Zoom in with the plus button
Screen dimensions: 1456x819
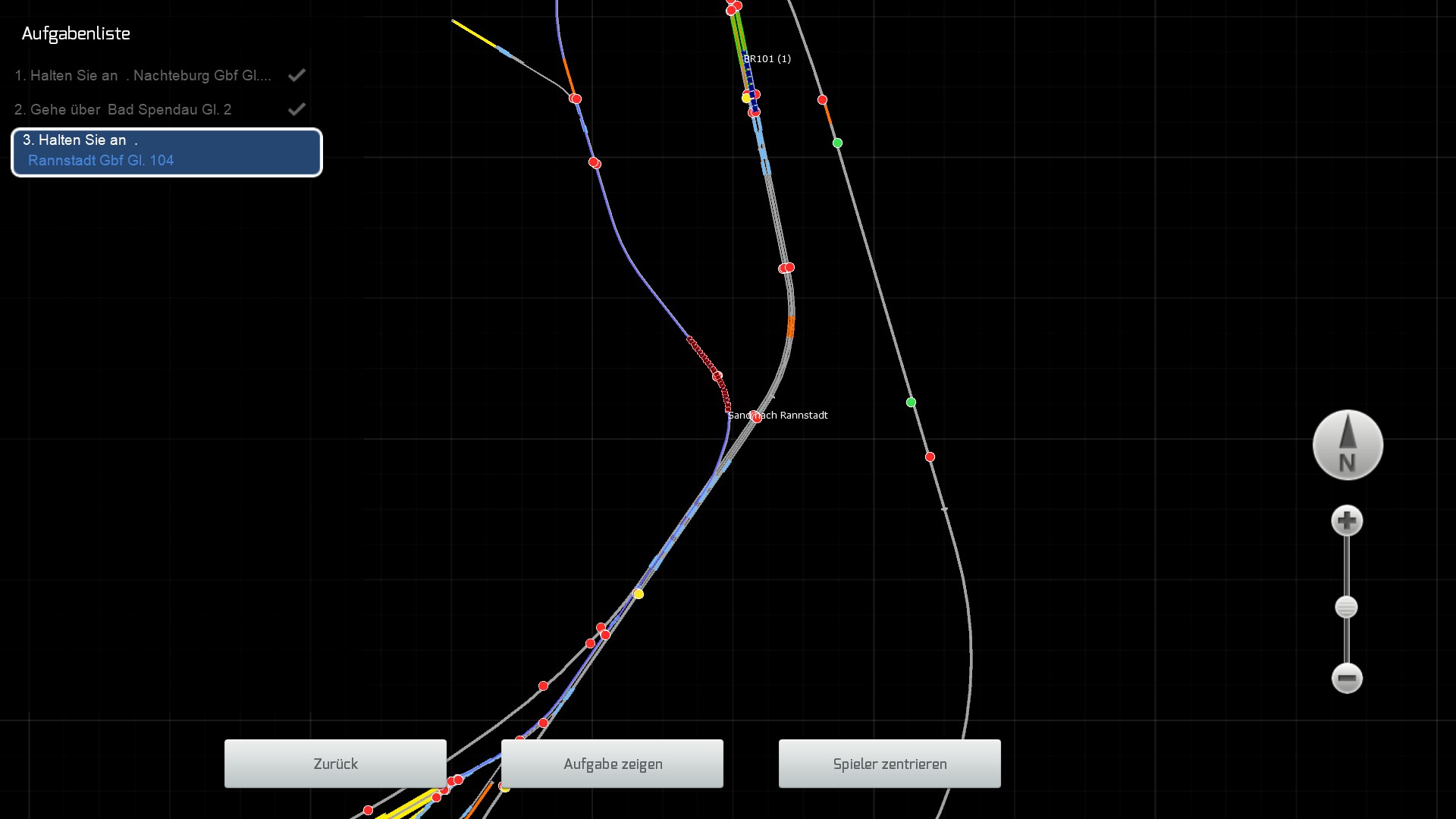tap(1347, 521)
